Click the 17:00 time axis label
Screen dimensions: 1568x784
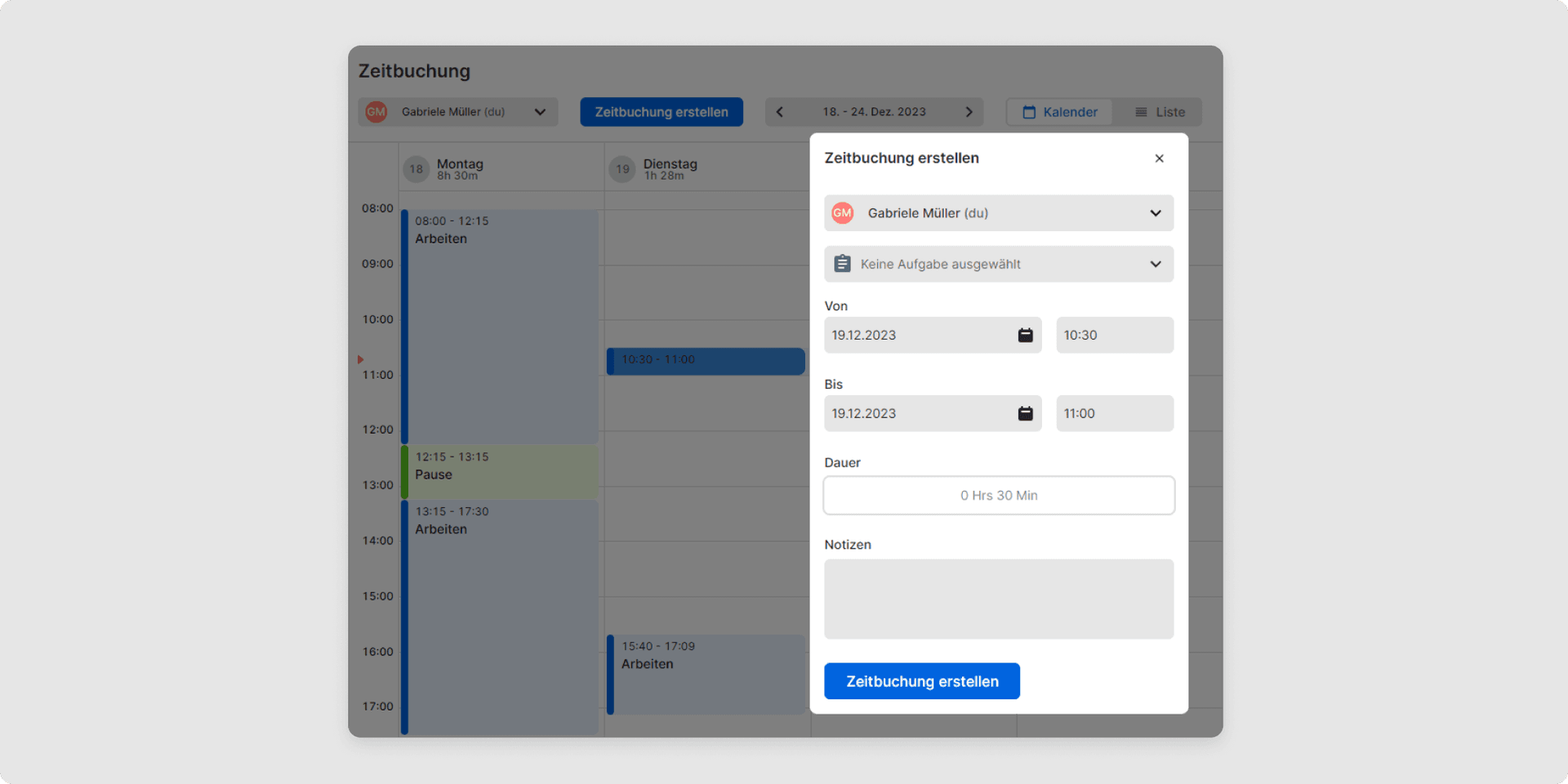(377, 706)
